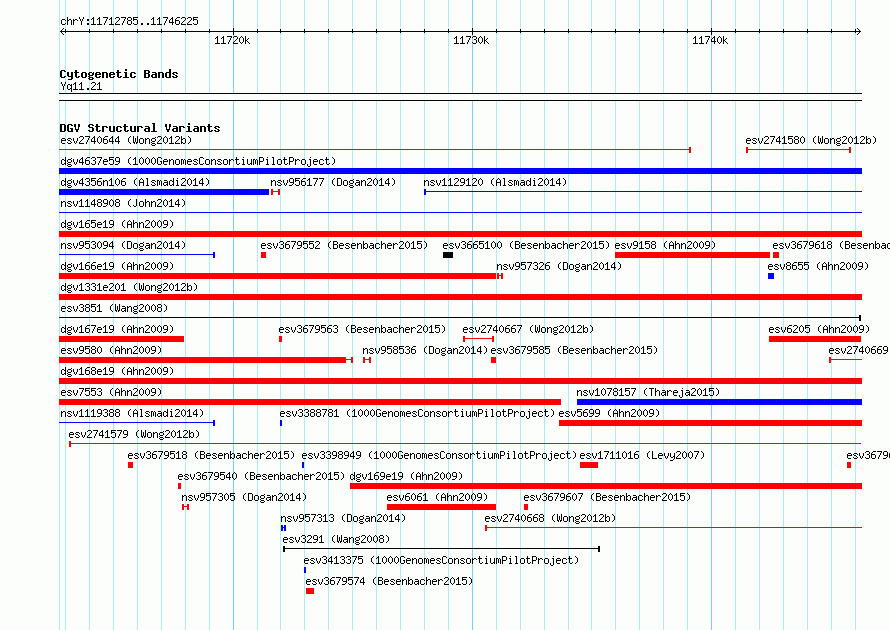Click nsv1119388 (Alsmadi2014) label
890x630 pixels.
click(132, 413)
